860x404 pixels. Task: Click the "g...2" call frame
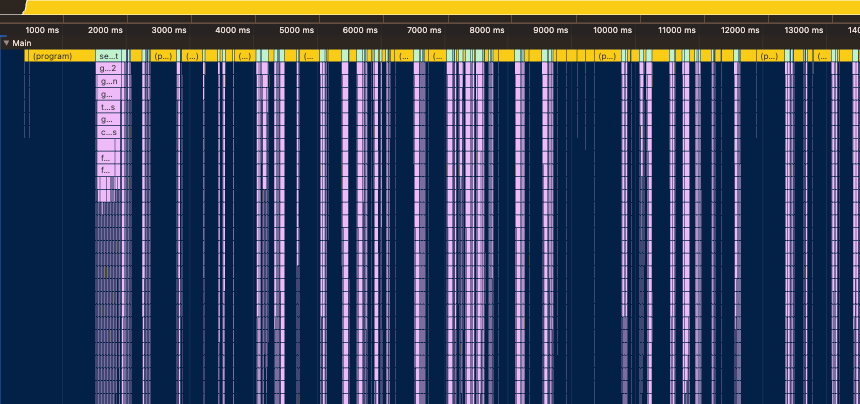point(109,69)
